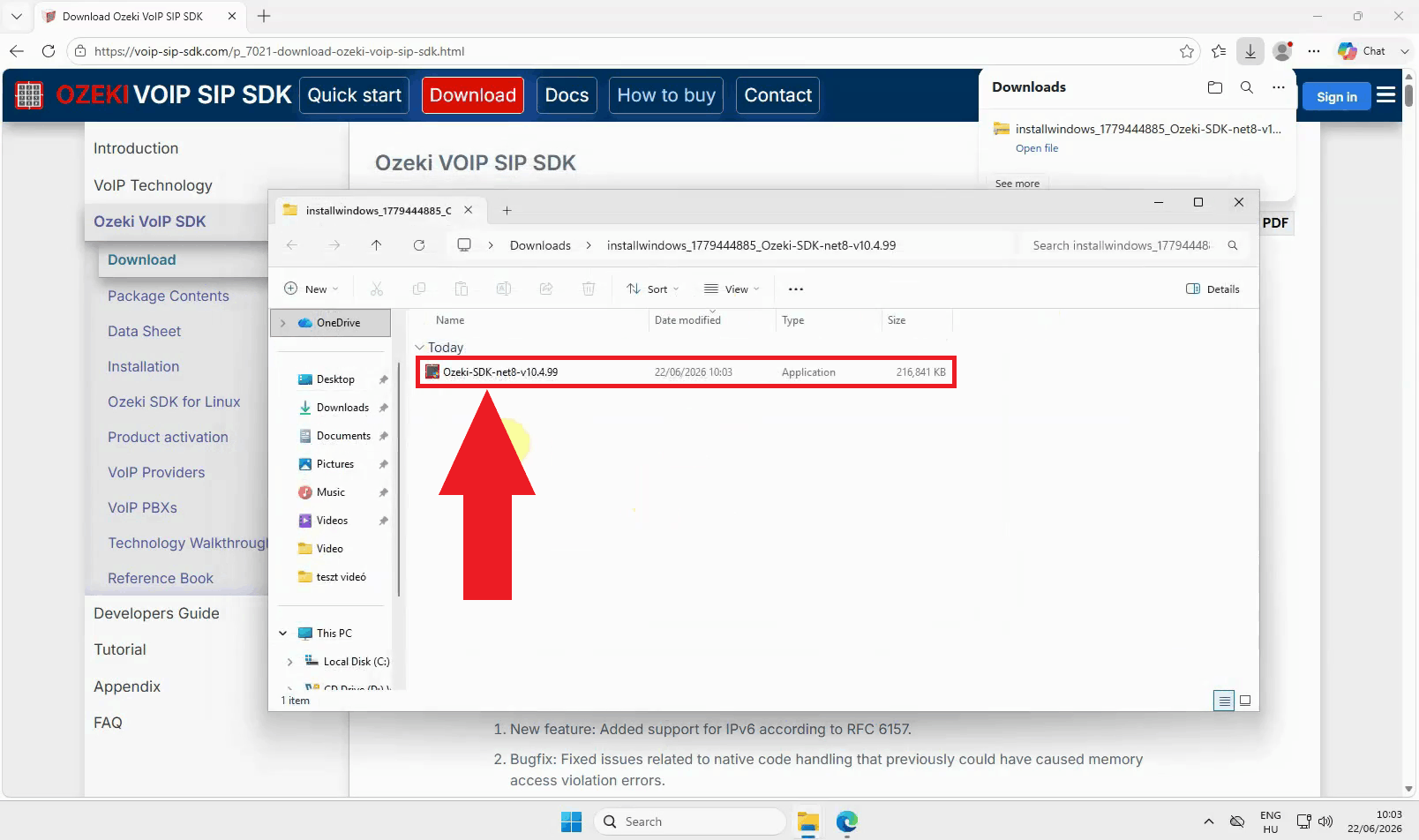Screen dimensions: 1419x840
Task: Expand the OneDrive tree node
Action: click(283, 323)
